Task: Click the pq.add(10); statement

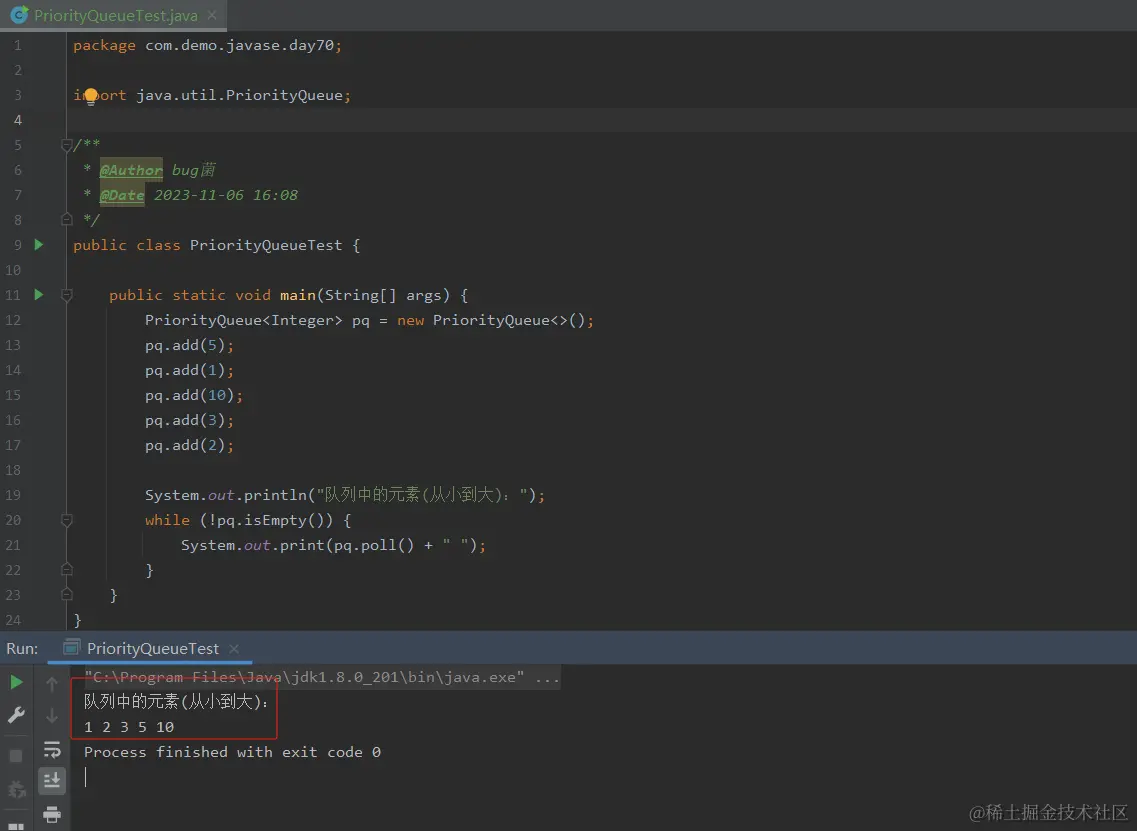Action: [194, 395]
